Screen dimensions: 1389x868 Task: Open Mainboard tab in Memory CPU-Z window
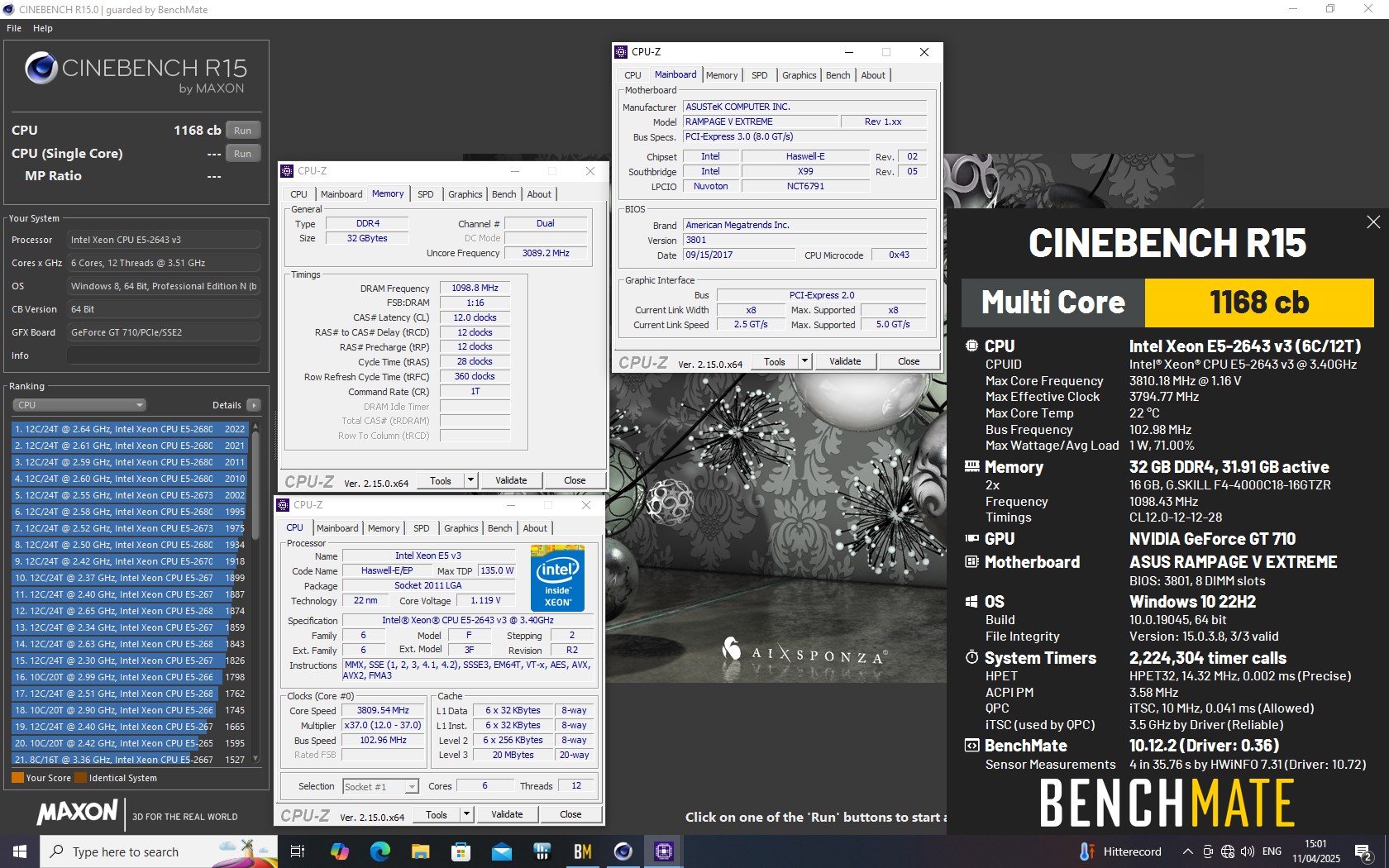(341, 194)
